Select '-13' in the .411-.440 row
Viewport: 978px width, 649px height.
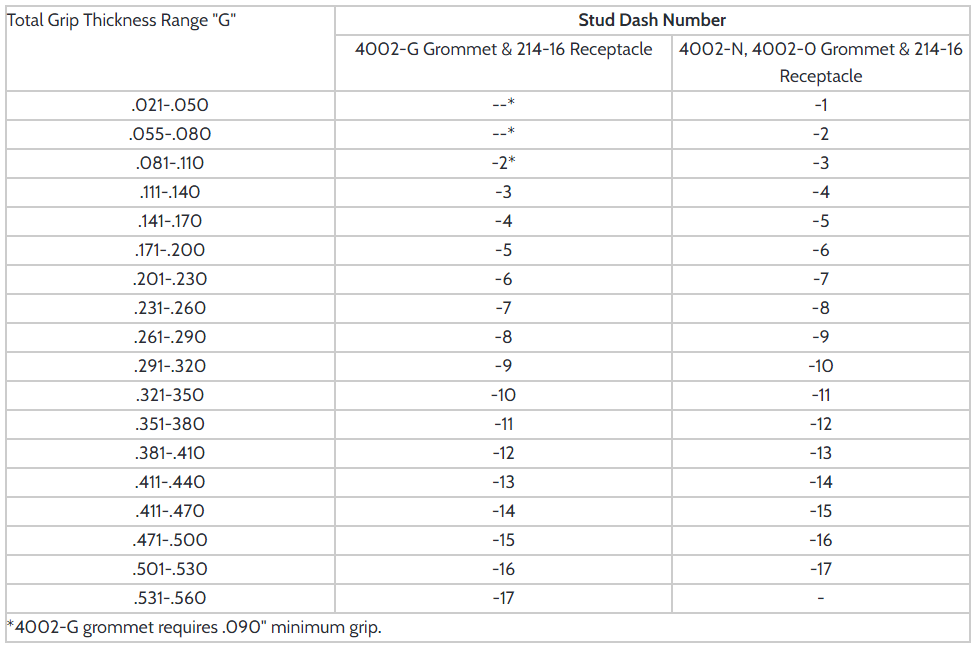[503, 482]
